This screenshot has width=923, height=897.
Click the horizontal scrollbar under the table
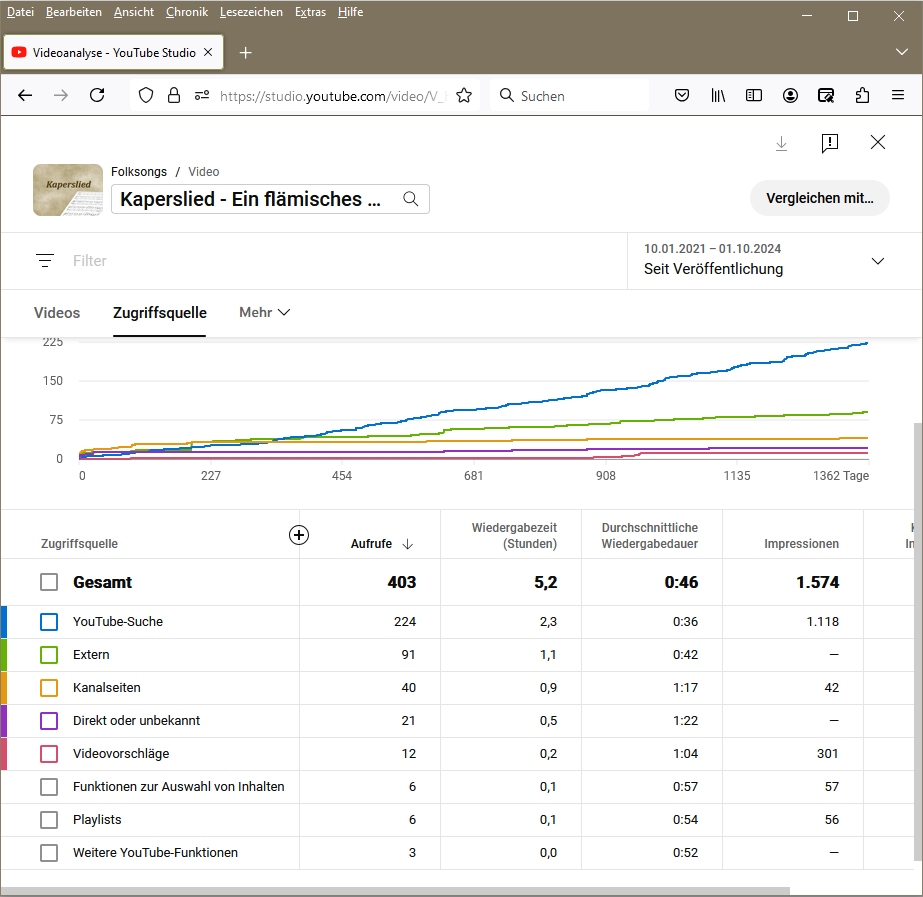point(395,891)
